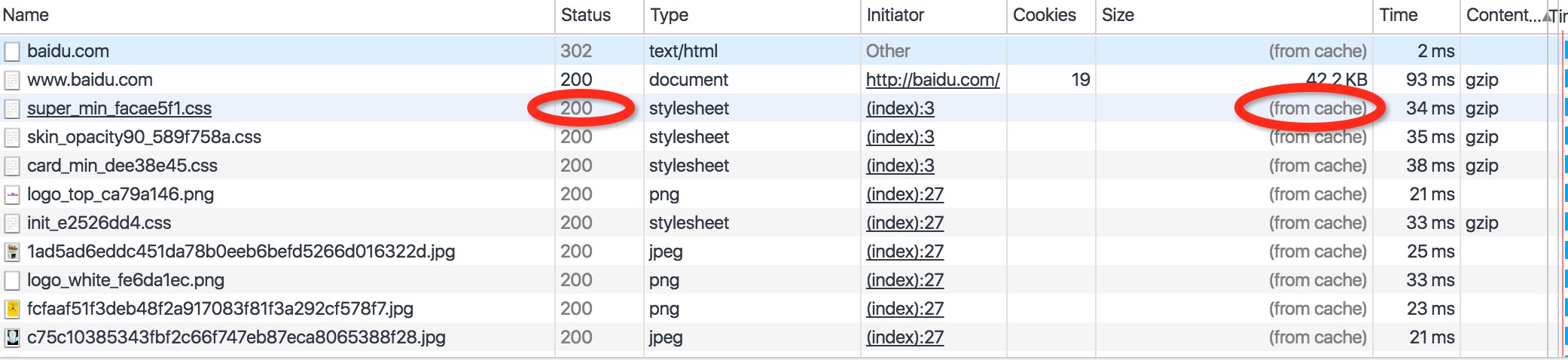Open the super_min_facae5f1.css request name
The image size is (1568, 360).
pyautogui.click(x=119, y=108)
